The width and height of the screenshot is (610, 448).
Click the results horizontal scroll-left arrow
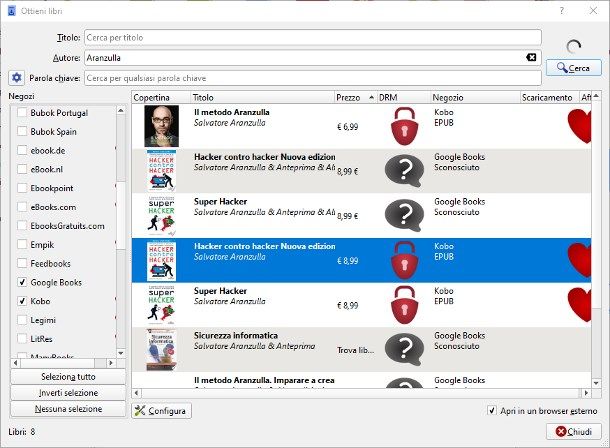pos(136,393)
